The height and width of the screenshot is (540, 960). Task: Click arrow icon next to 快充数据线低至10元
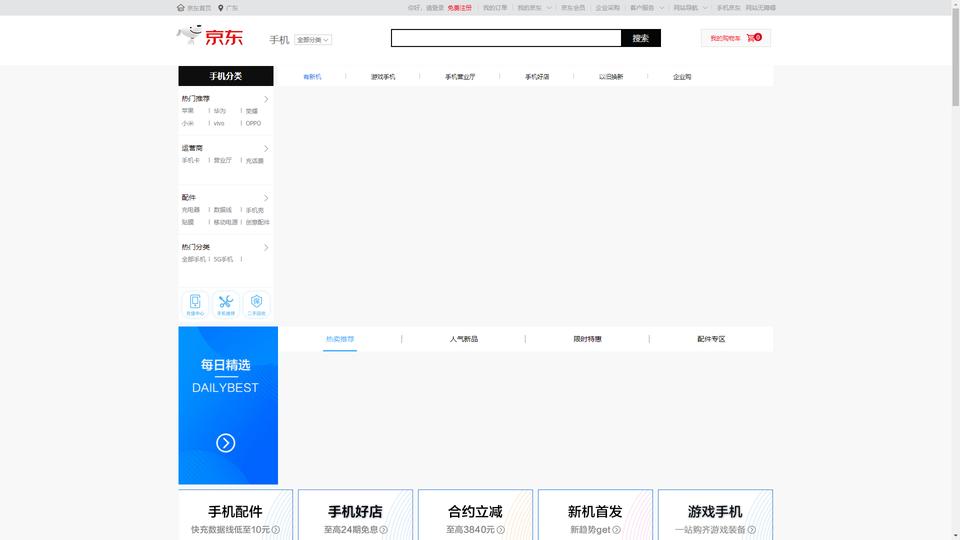point(276,530)
